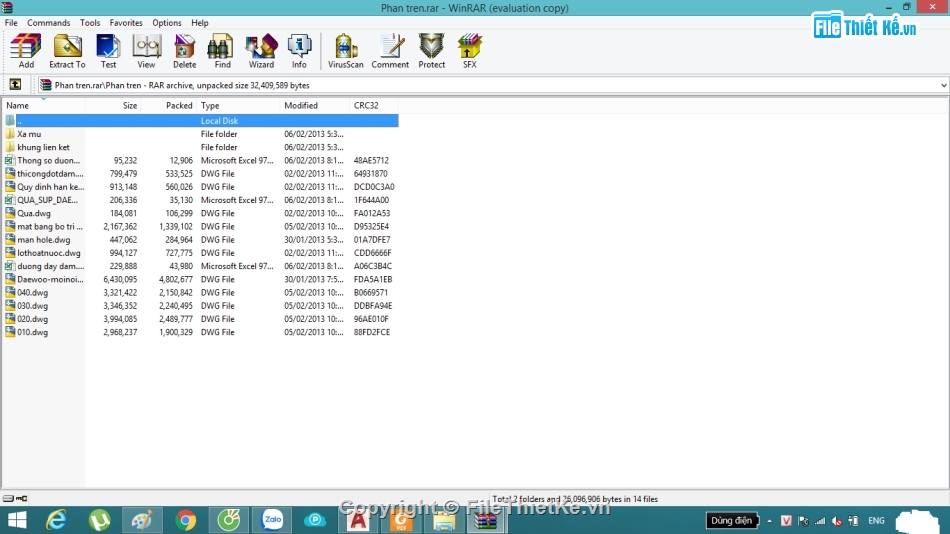950x534 pixels.
Task: Open Google Chrome from taskbar
Action: click(x=185, y=521)
